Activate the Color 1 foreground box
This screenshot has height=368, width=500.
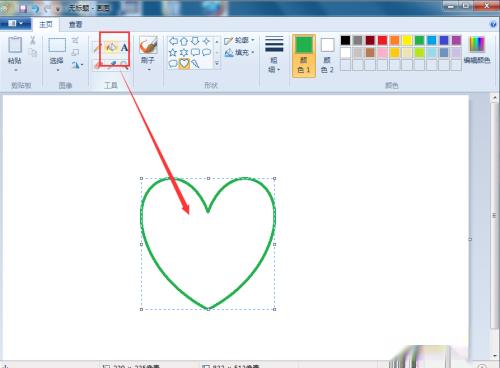[304, 56]
